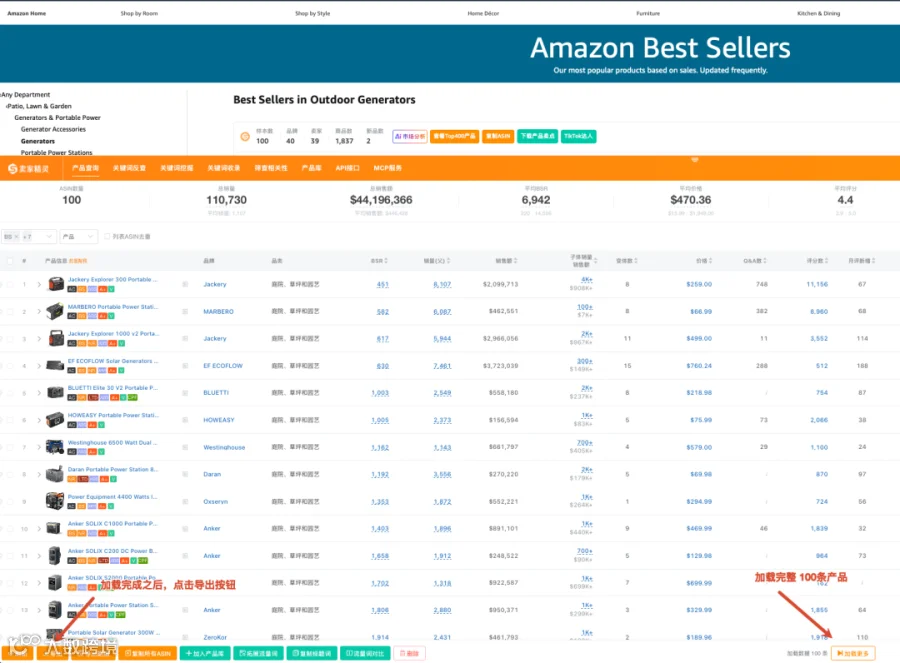Click the copy icon in the BLUETTI row
Screen dimensions: 900x663
tap(185, 393)
